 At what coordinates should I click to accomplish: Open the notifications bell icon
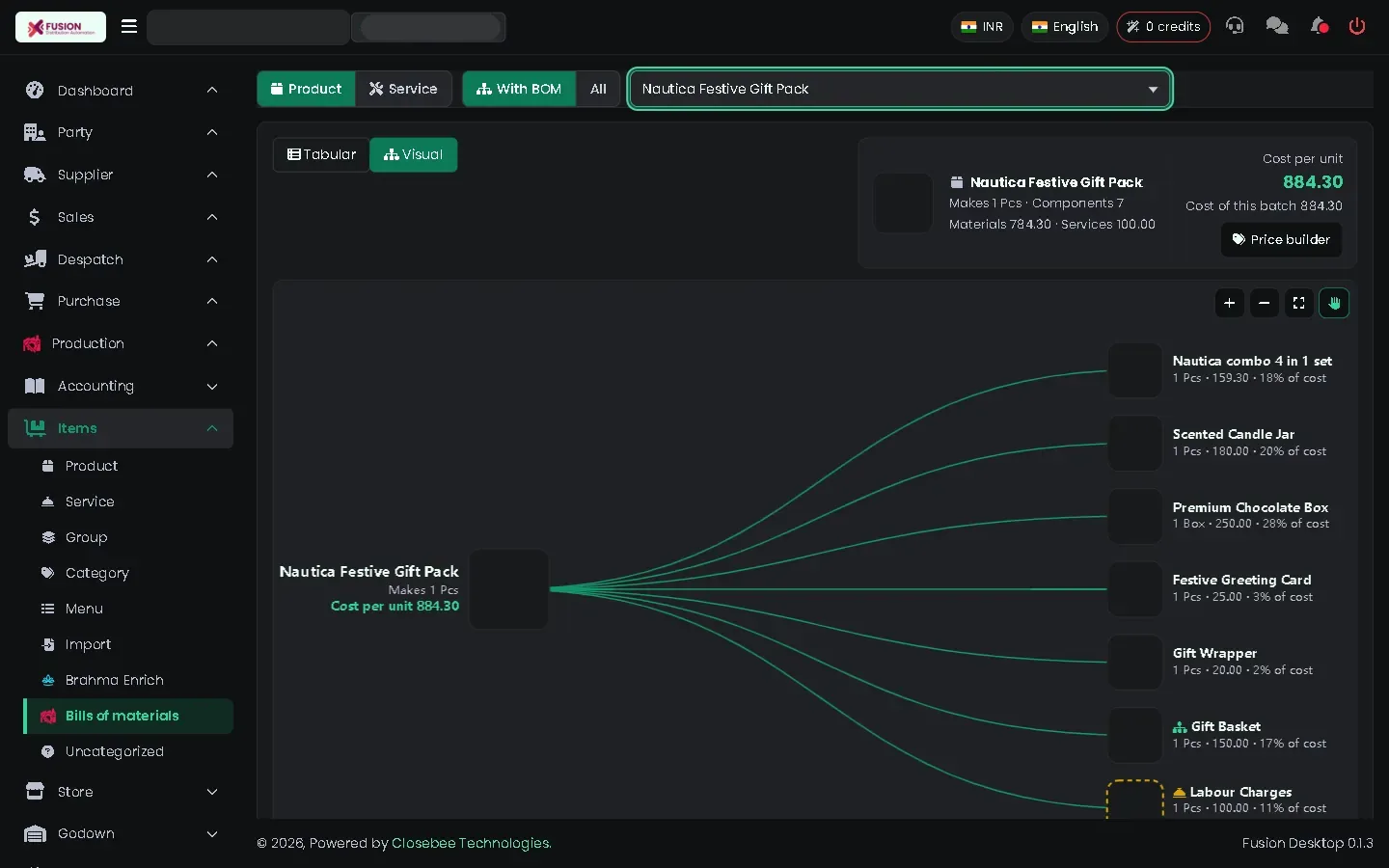pyautogui.click(x=1320, y=26)
